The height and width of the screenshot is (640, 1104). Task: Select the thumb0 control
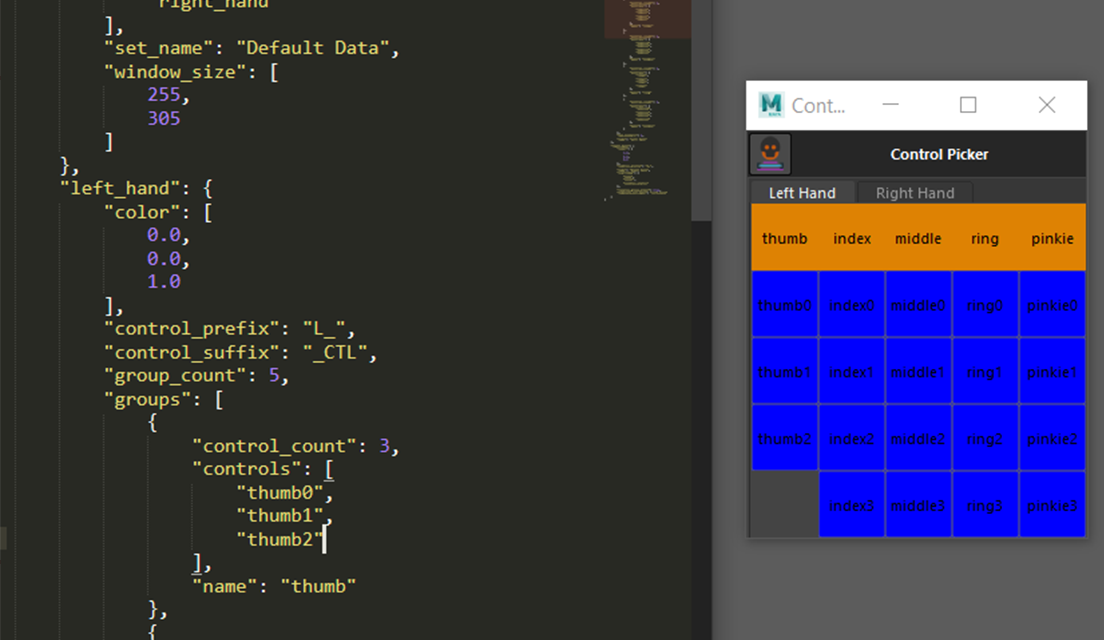click(784, 305)
